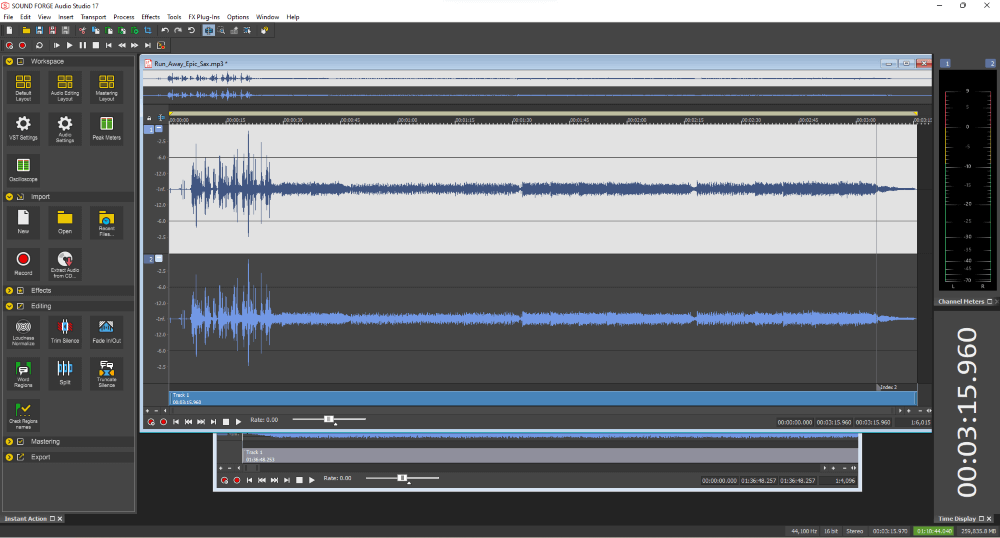The image size is (1000, 538).
Task: Expand the Export section
Action: [x=10, y=457]
